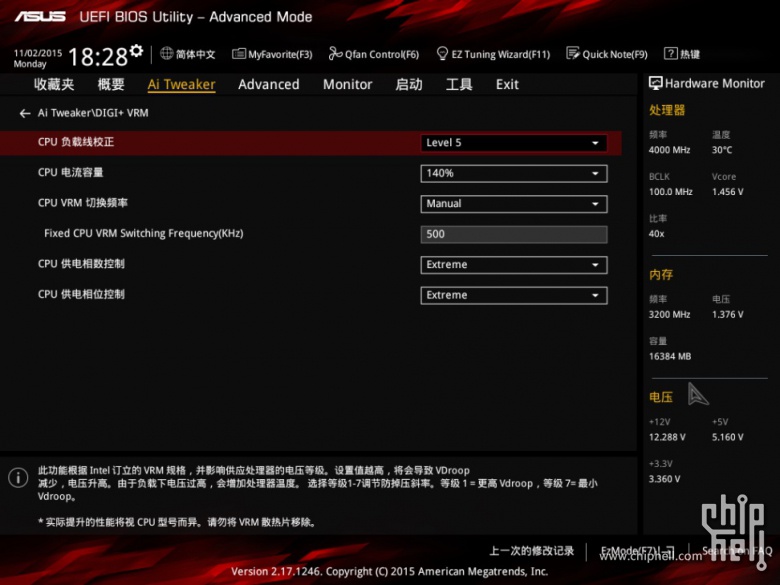This screenshot has width=780, height=585.
Task: Click the MyFavorite list icon
Action: click(x=239, y=54)
